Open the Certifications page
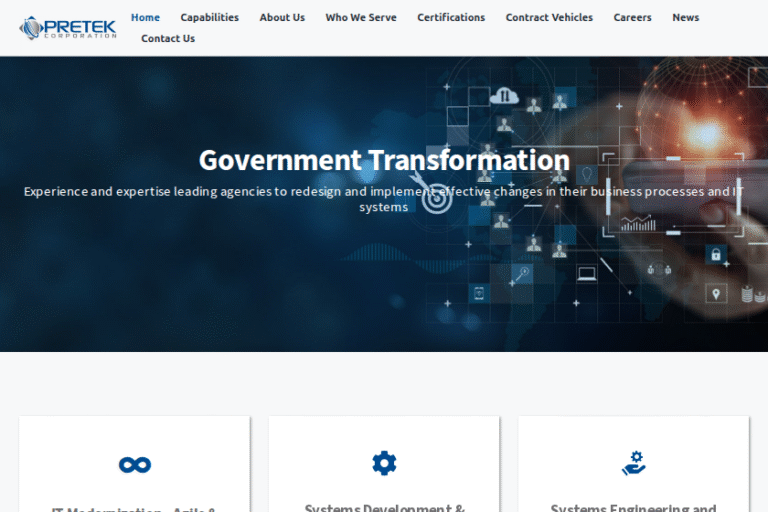 click(x=451, y=17)
